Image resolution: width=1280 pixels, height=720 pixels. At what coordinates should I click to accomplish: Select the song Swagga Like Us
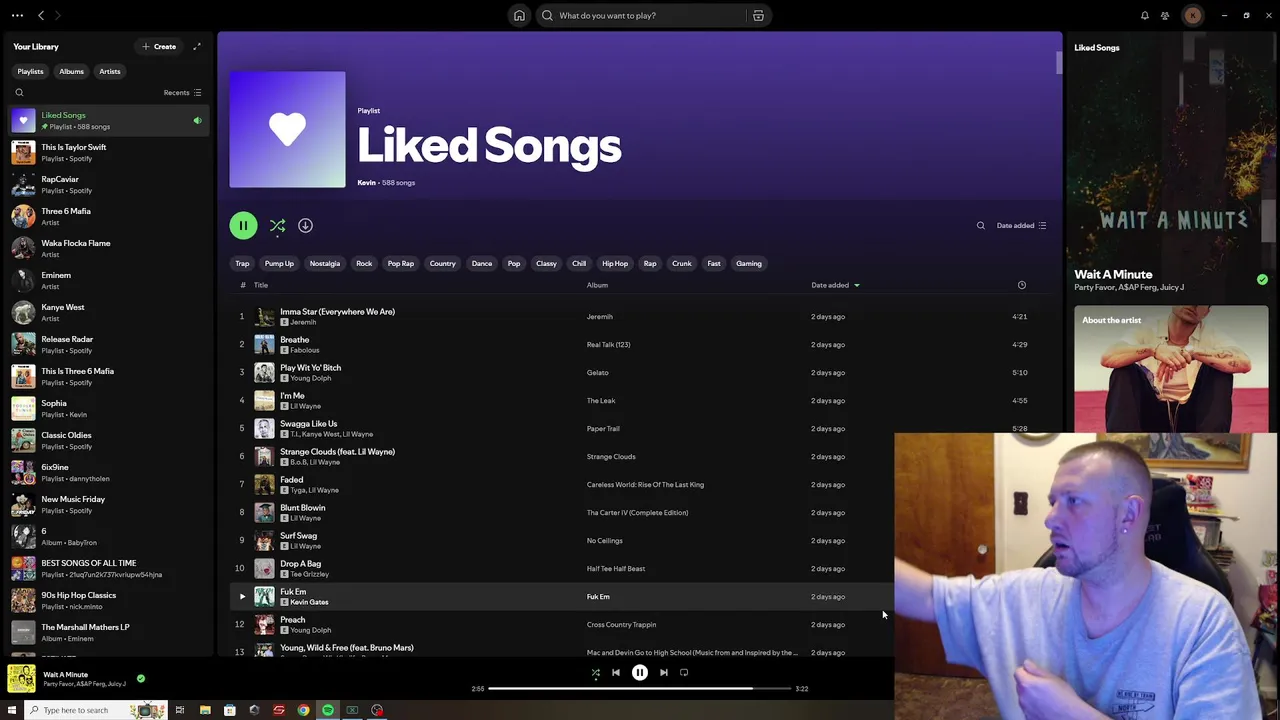308,423
